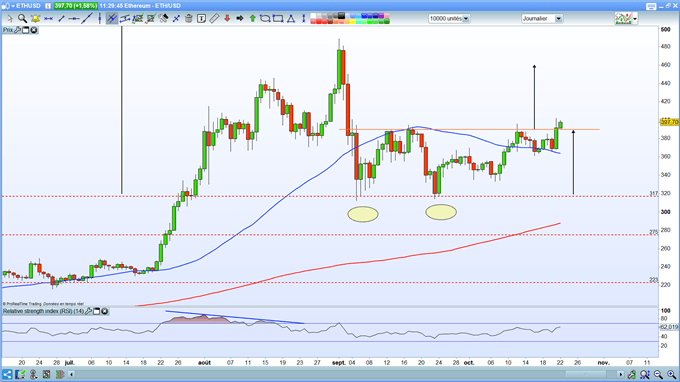This screenshot has height=382, width=680.
Task: Click the chart indicators template icon
Action: [623, 19]
